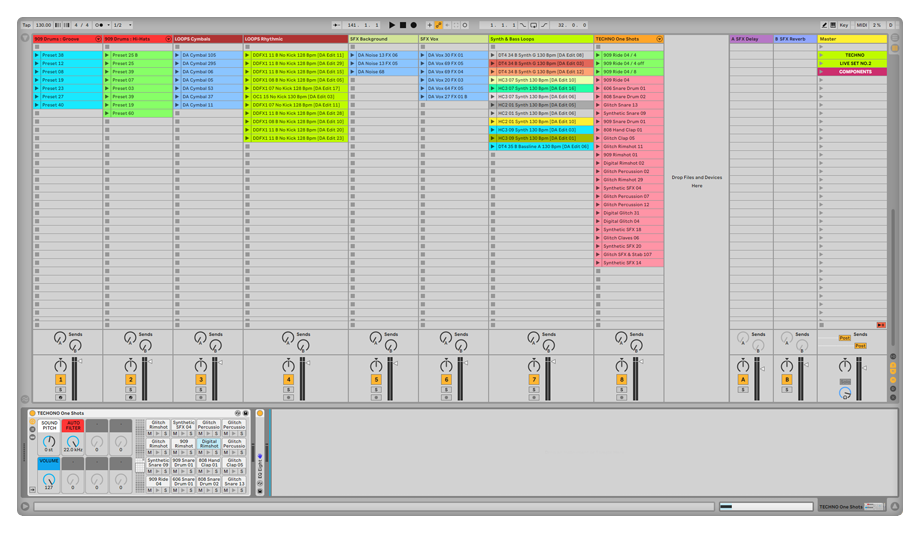Select the SFX Vox track header

pyautogui.click(x=454, y=39)
